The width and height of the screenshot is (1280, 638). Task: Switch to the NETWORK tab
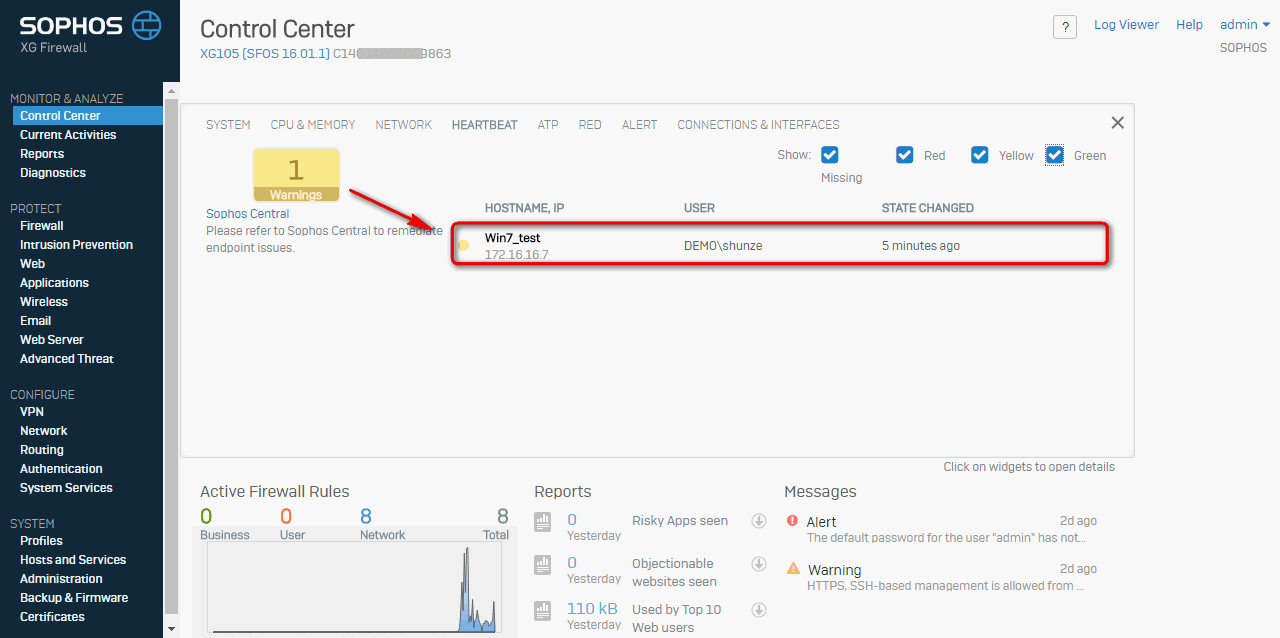pos(404,125)
